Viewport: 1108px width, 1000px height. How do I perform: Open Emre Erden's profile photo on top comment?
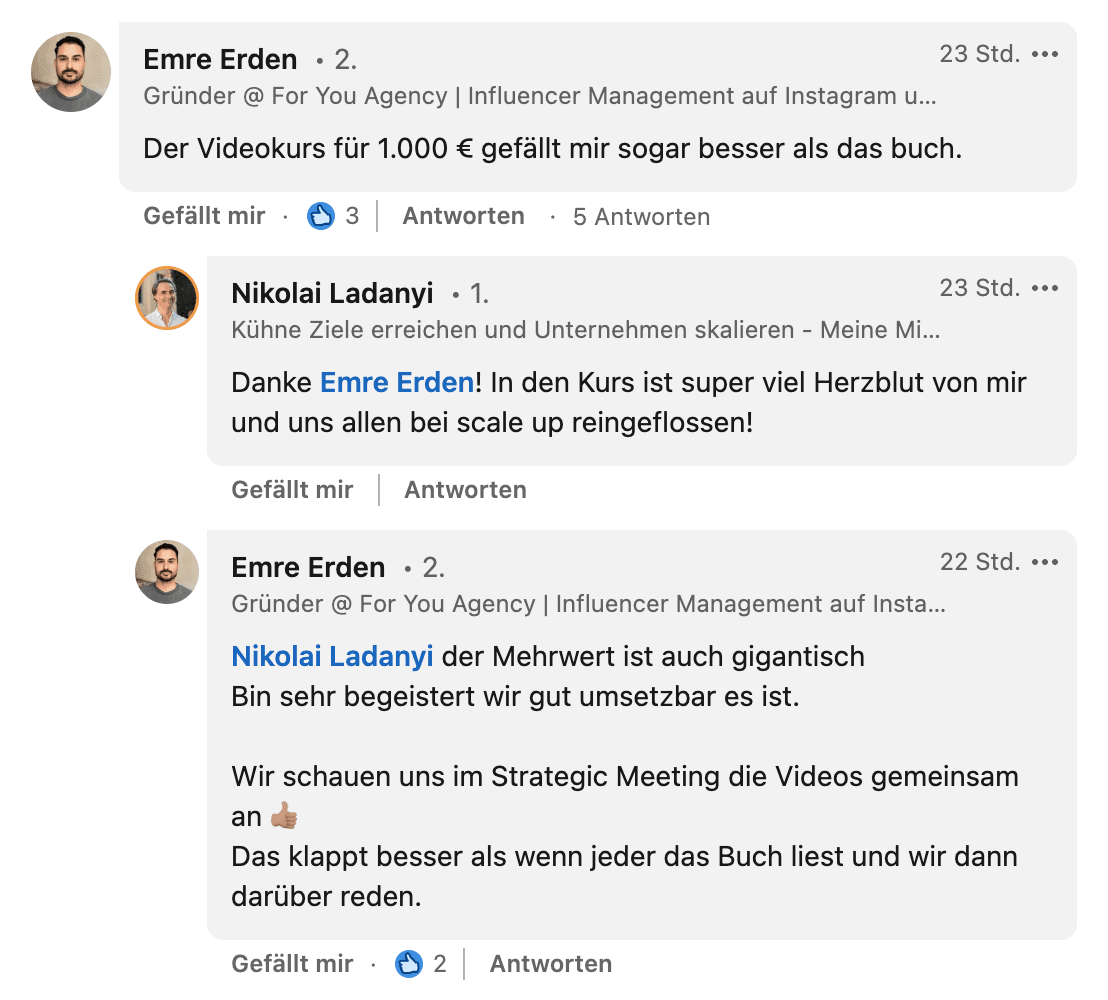71,72
